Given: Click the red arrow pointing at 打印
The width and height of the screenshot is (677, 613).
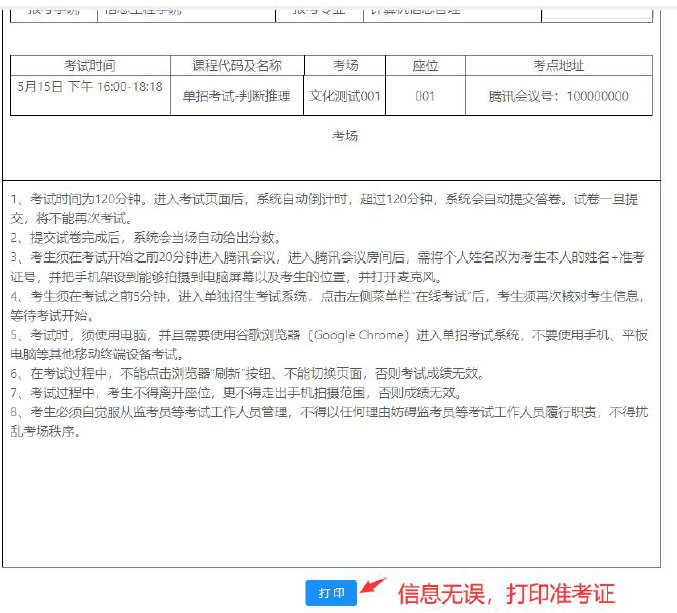Looking at the screenshot, I should [373, 587].
